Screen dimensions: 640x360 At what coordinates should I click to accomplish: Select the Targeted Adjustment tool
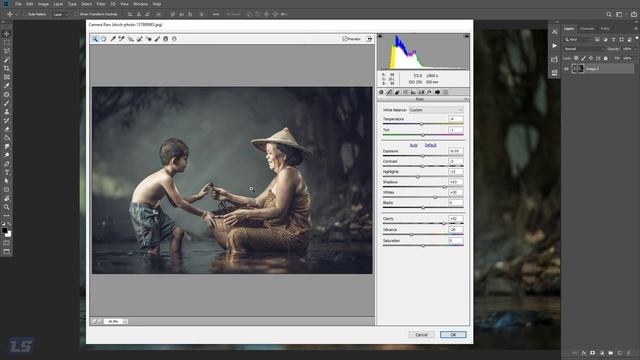(130, 39)
